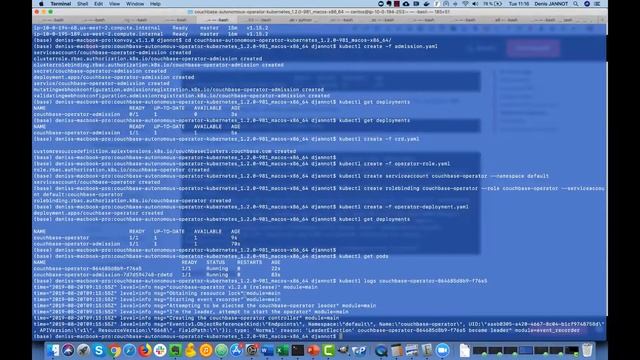640x360 pixels.
Task: Click the proxy folder icon in title bar
Action: (191, 12)
